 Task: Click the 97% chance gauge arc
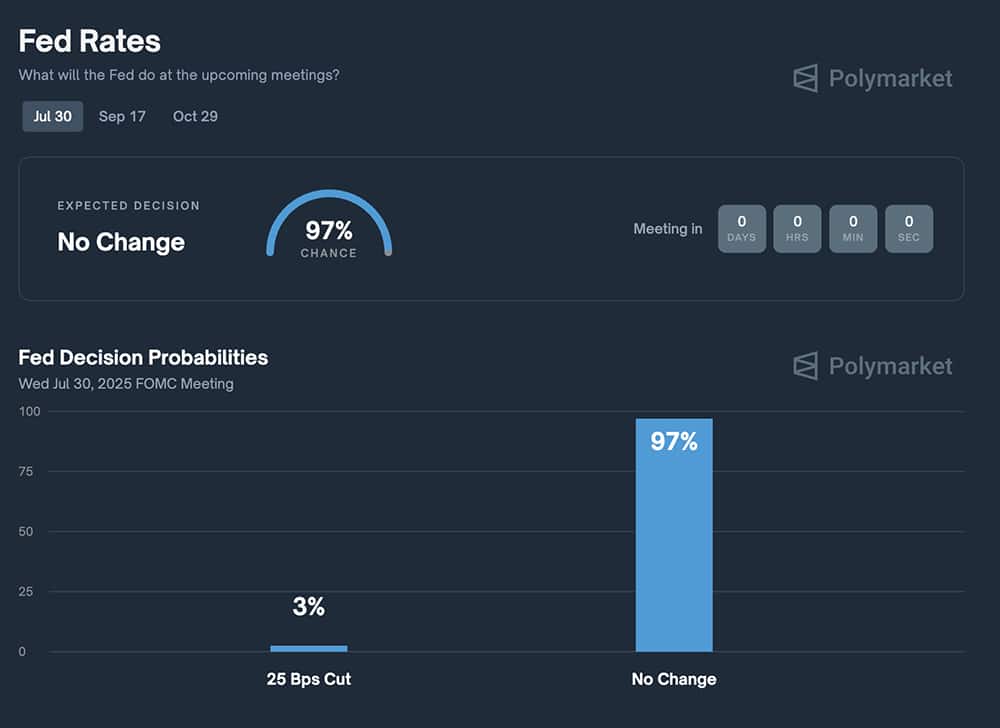pos(329,197)
